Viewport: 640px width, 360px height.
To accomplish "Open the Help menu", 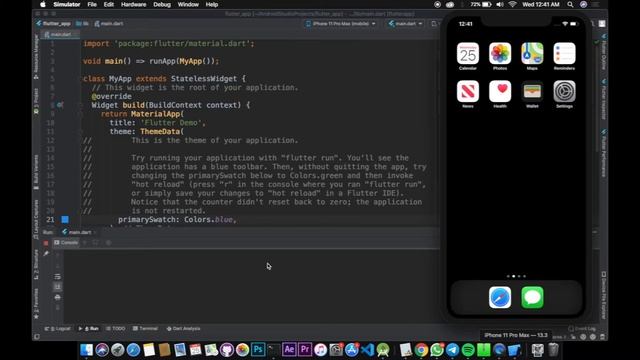I will click(211, 4).
